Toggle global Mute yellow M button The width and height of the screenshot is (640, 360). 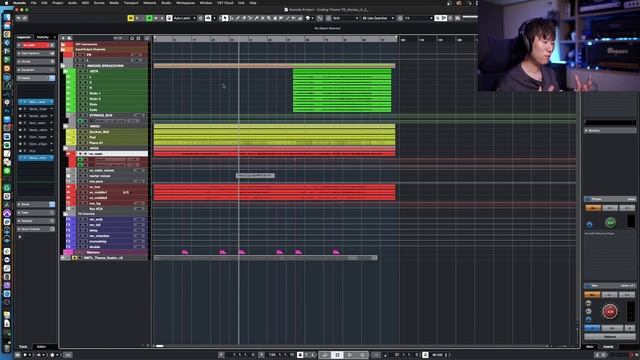[131, 18]
